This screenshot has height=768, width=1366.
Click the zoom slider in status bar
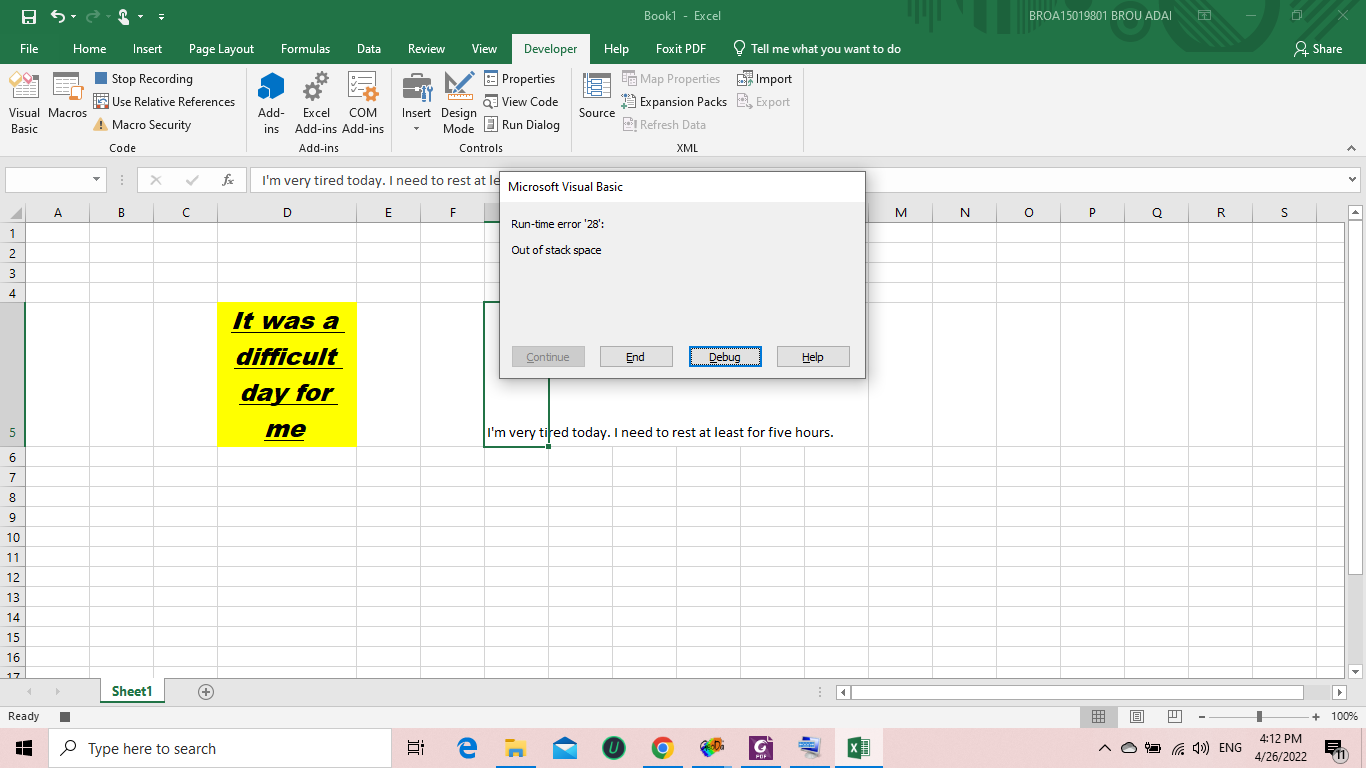tap(1259, 716)
